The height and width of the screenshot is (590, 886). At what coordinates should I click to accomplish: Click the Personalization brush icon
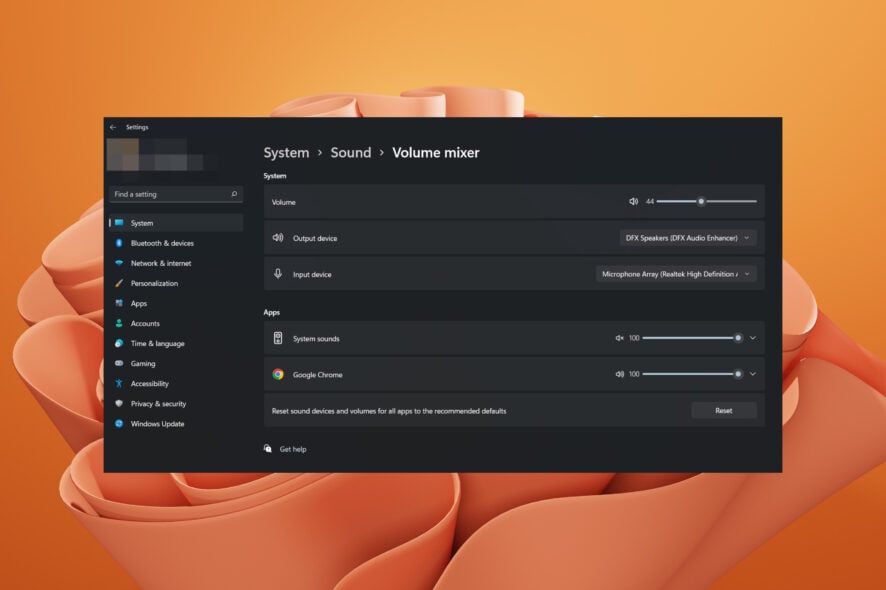(x=119, y=283)
